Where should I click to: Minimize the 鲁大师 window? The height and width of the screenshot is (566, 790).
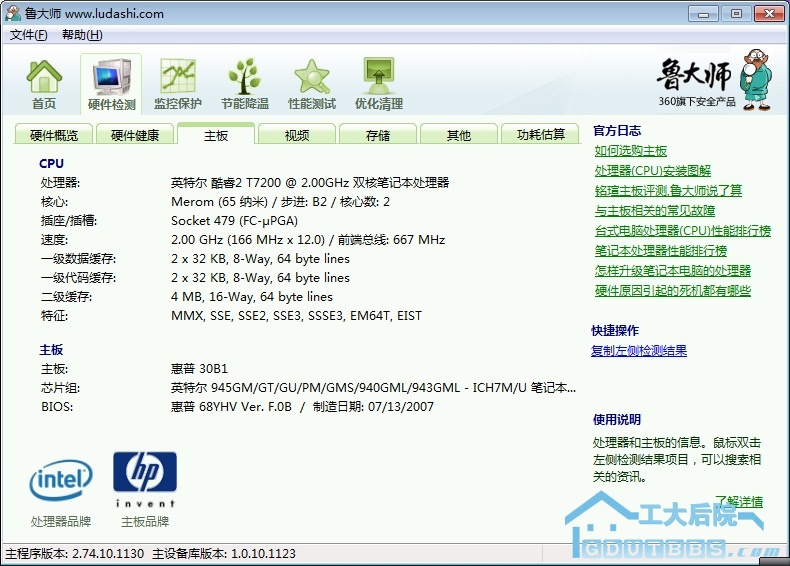click(x=703, y=14)
